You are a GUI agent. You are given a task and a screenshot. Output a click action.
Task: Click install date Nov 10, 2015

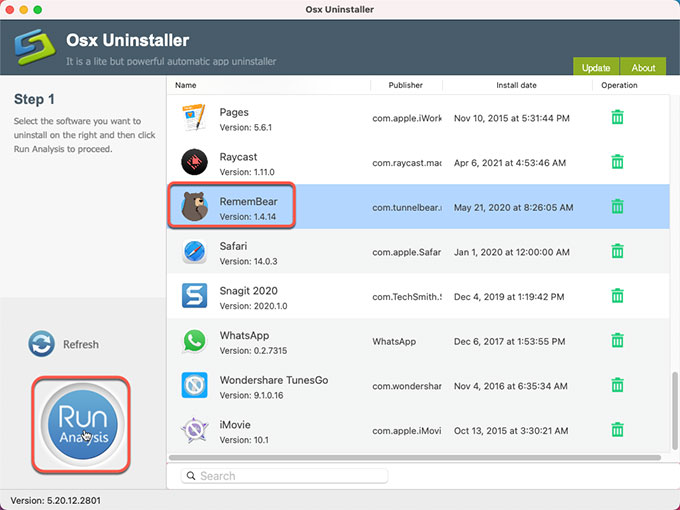[x=512, y=118]
